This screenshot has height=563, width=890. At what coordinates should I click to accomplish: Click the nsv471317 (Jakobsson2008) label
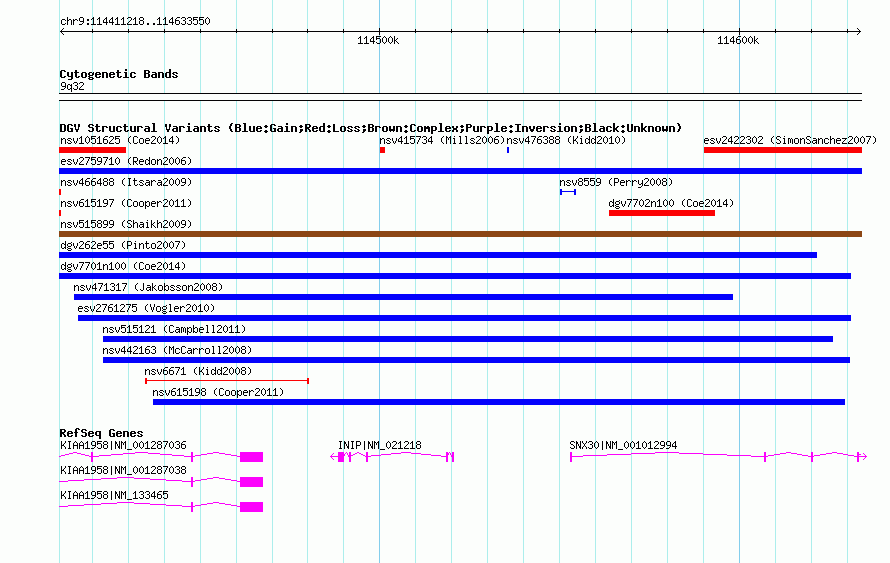coord(148,287)
